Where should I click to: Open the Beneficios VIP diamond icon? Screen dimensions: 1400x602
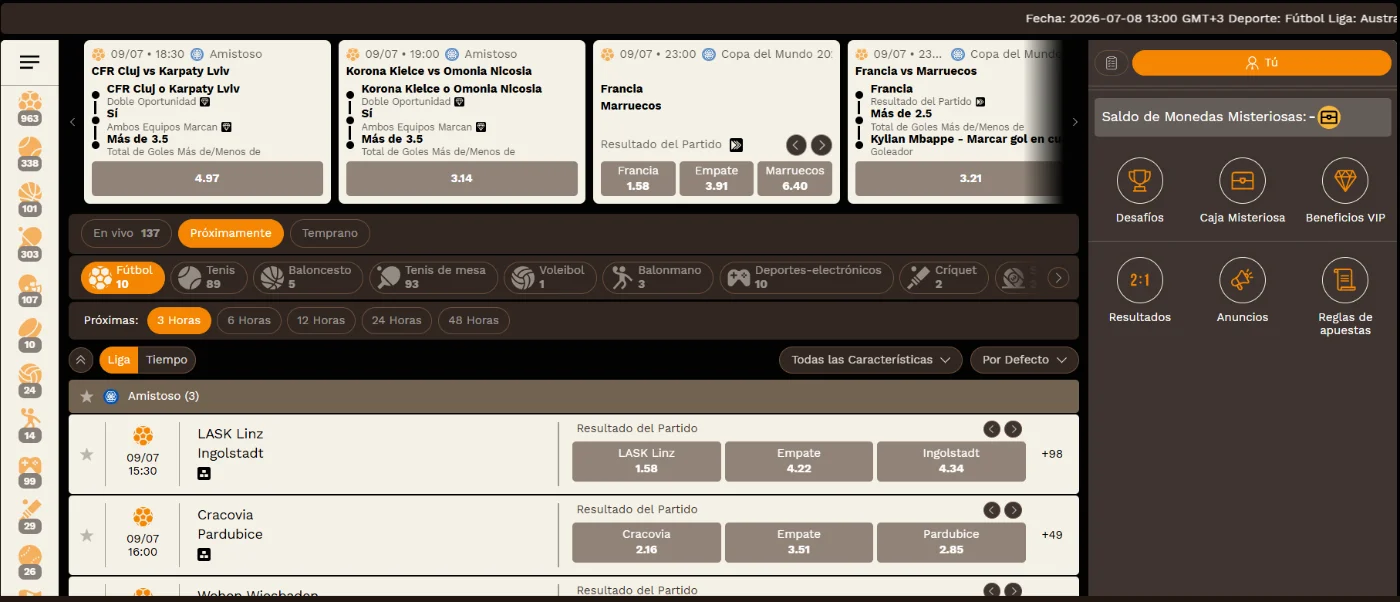click(x=1345, y=181)
